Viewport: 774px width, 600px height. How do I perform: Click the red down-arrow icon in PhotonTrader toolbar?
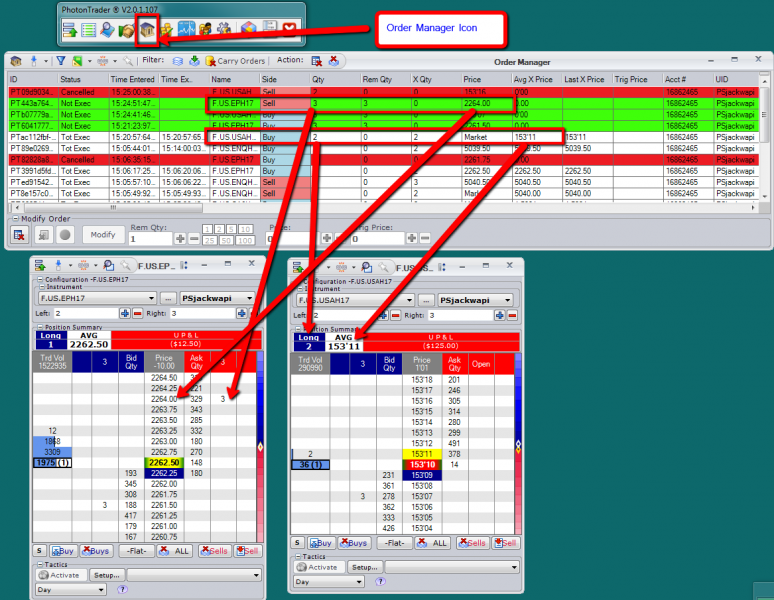coord(290,30)
